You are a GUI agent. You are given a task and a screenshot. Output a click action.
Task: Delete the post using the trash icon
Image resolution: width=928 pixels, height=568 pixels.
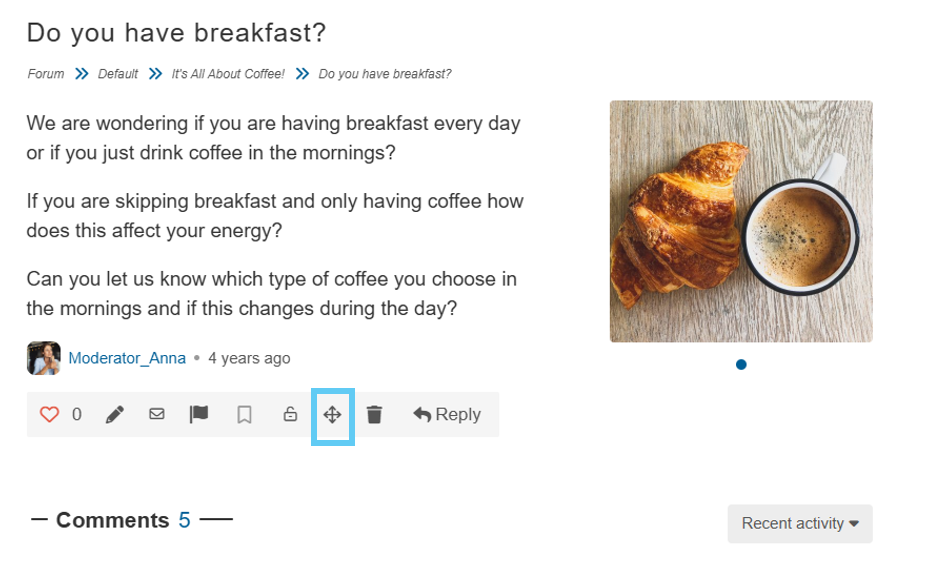click(x=374, y=415)
